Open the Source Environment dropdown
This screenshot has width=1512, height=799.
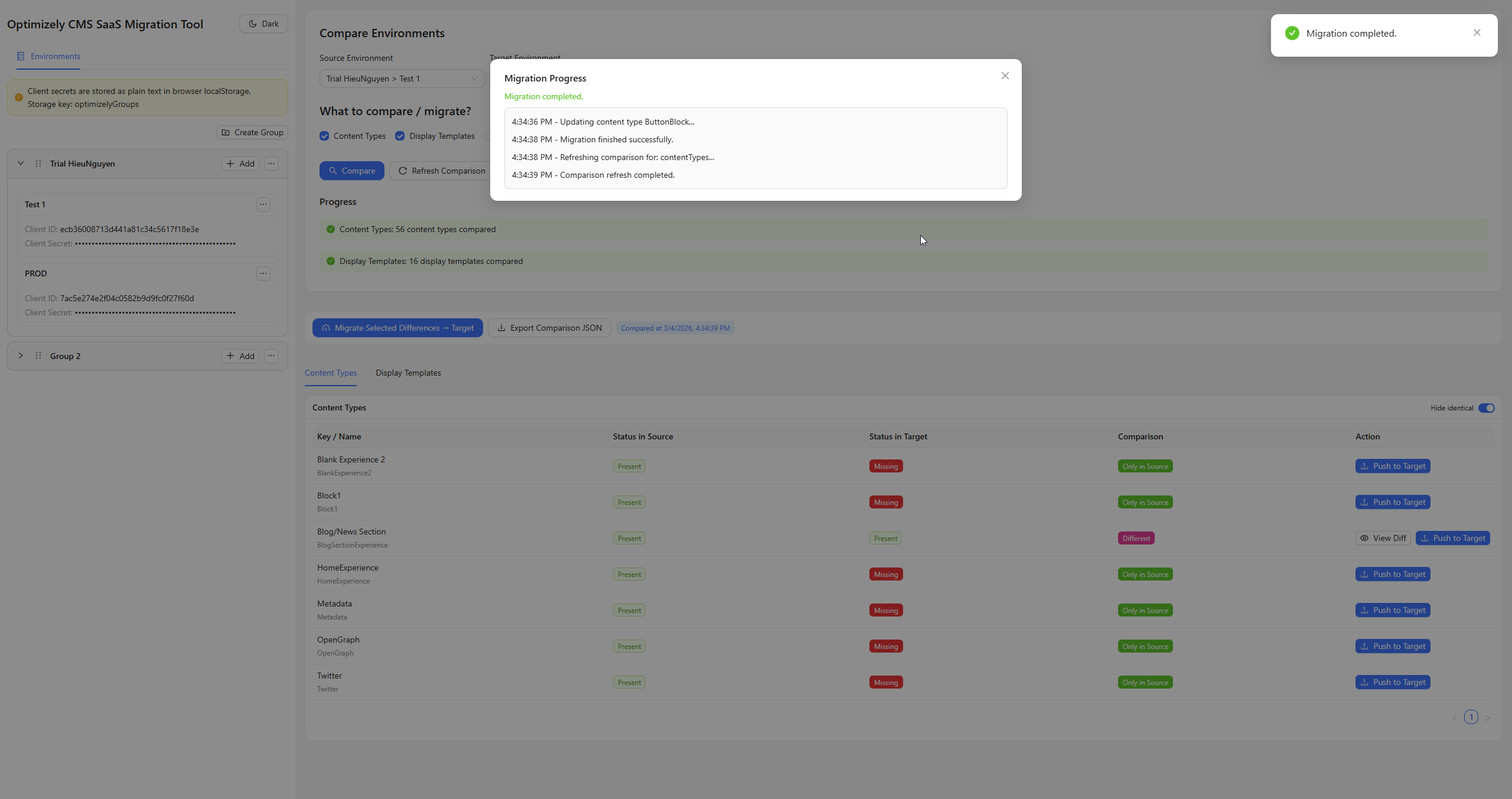pyautogui.click(x=402, y=79)
